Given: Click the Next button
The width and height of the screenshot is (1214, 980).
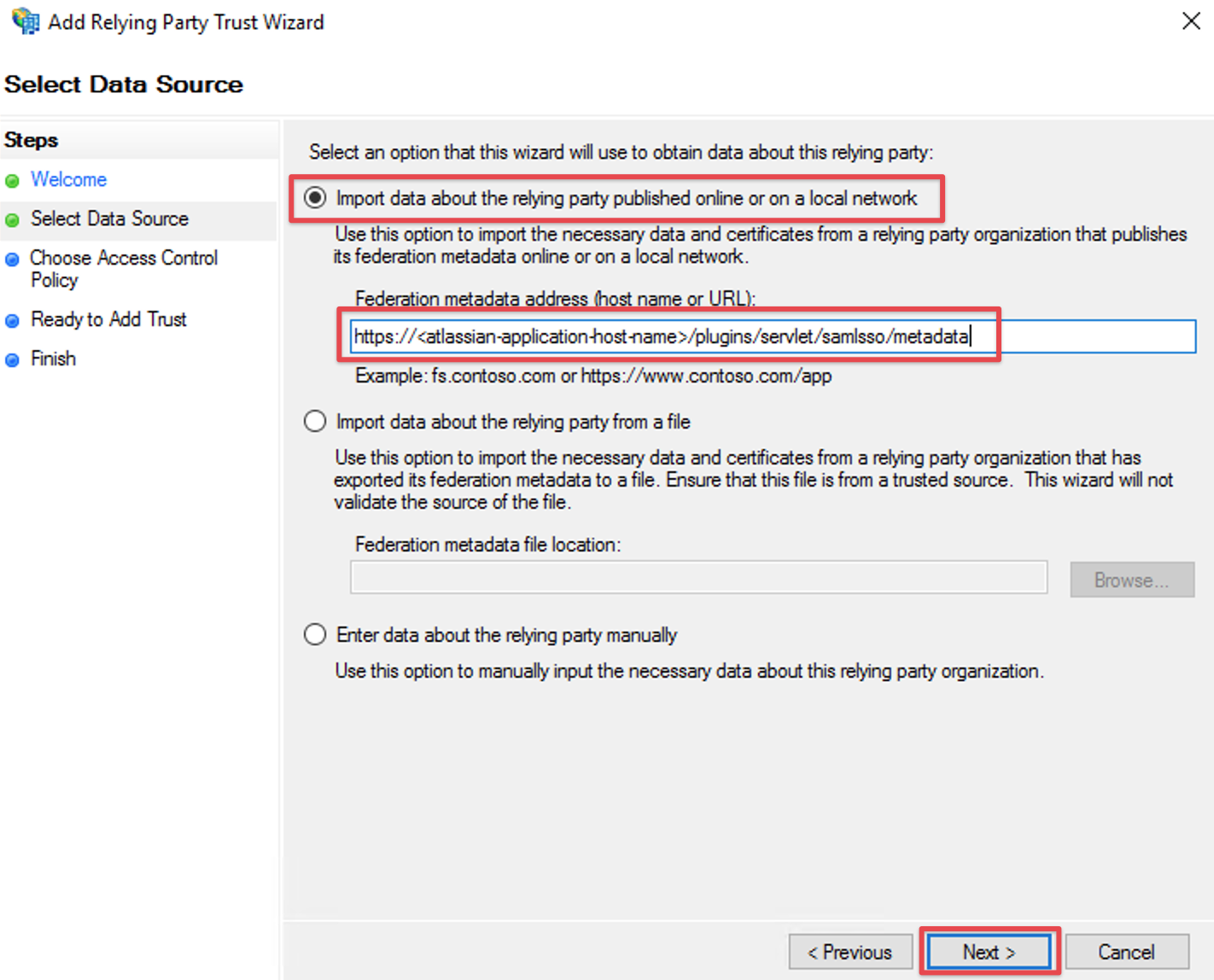Looking at the screenshot, I should pos(989,952).
